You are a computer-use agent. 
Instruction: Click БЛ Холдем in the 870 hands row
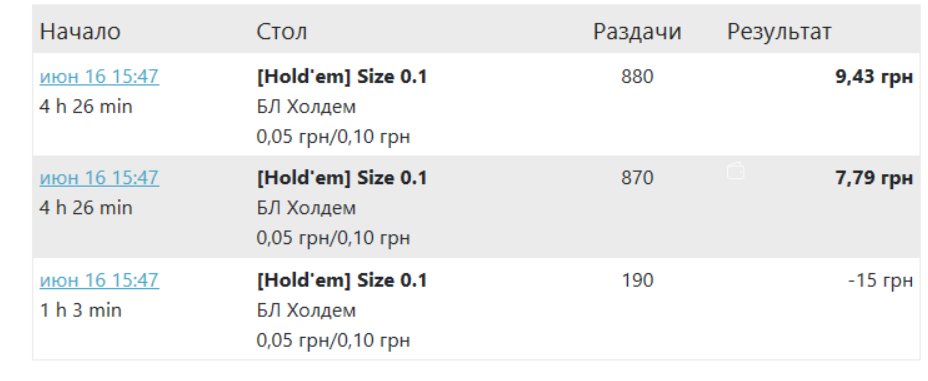(x=306, y=208)
